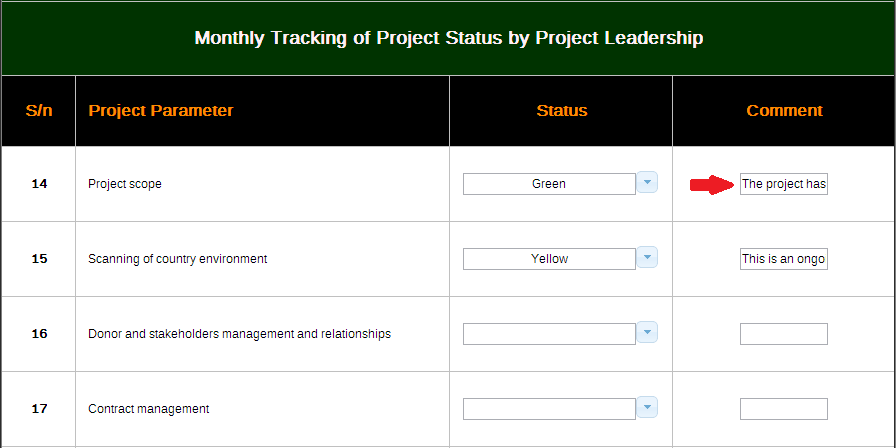
Task: Click the status box showing Yellow
Action: point(549,259)
